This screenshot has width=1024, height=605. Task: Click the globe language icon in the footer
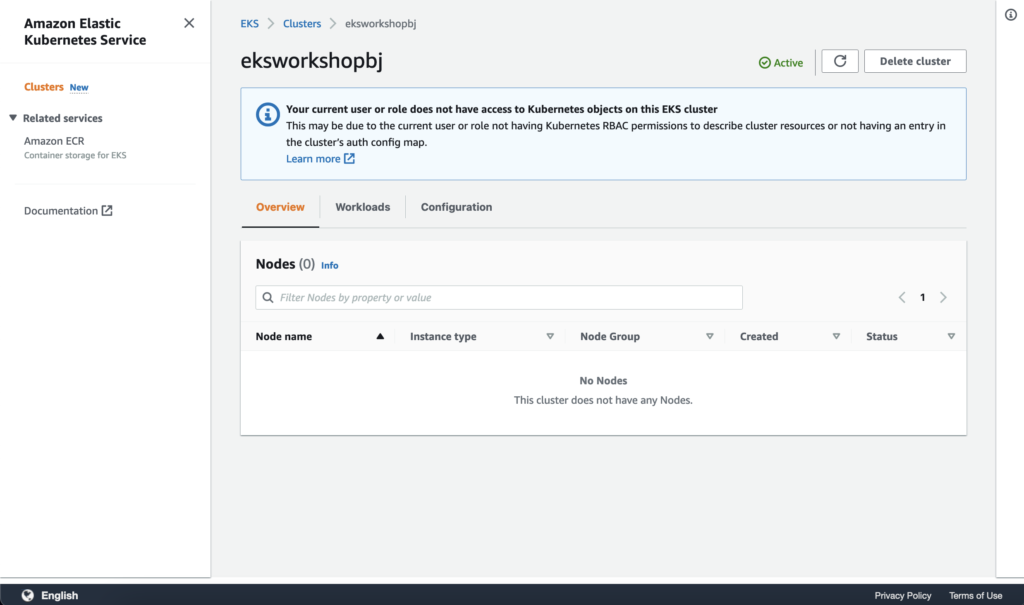click(27, 595)
